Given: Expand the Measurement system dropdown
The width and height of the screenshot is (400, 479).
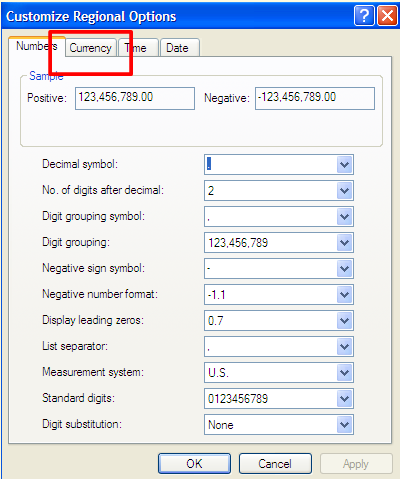Looking at the screenshot, I should point(344,373).
